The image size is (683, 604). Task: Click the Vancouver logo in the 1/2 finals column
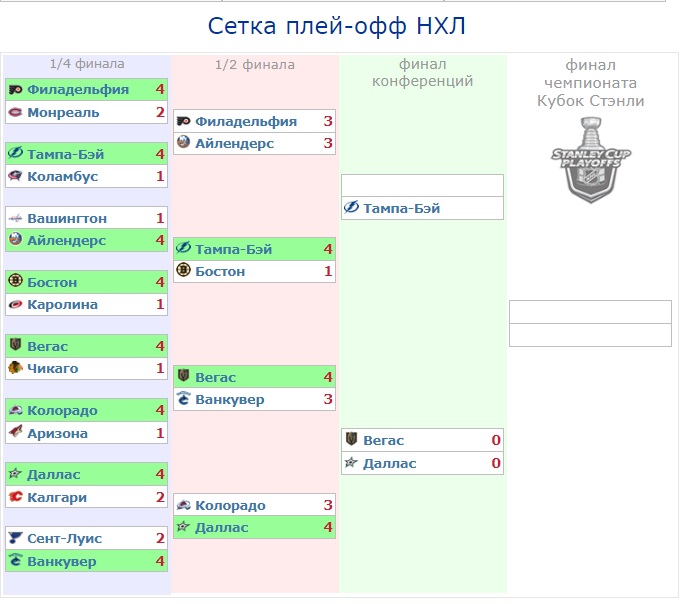(183, 400)
